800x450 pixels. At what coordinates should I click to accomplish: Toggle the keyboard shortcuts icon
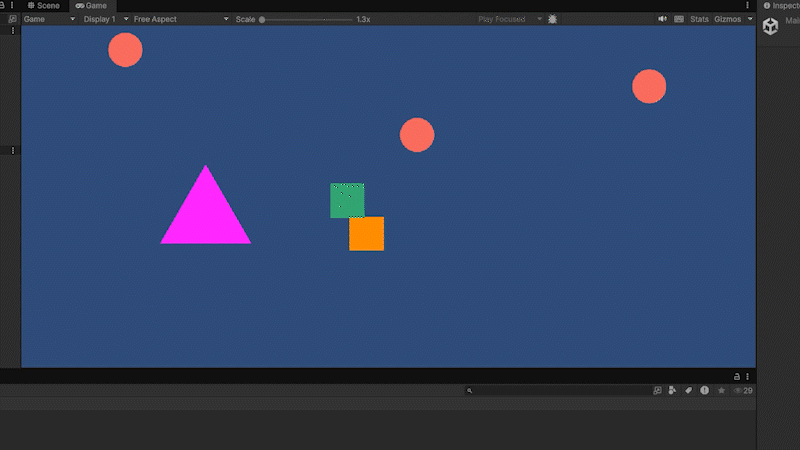pos(679,19)
